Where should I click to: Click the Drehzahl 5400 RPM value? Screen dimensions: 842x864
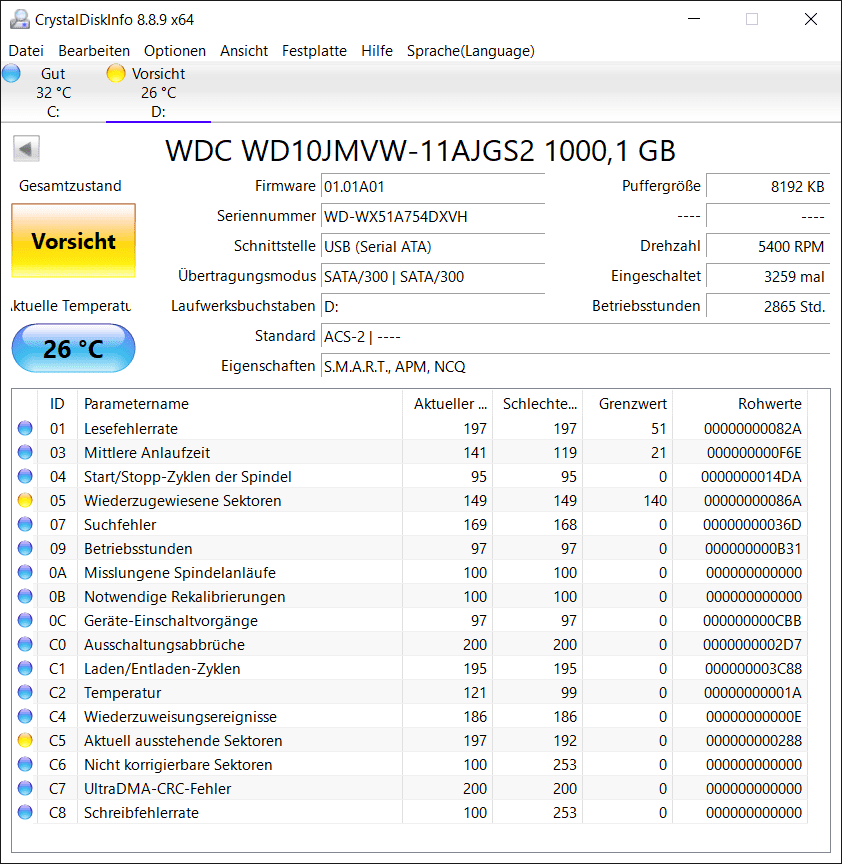(x=768, y=246)
